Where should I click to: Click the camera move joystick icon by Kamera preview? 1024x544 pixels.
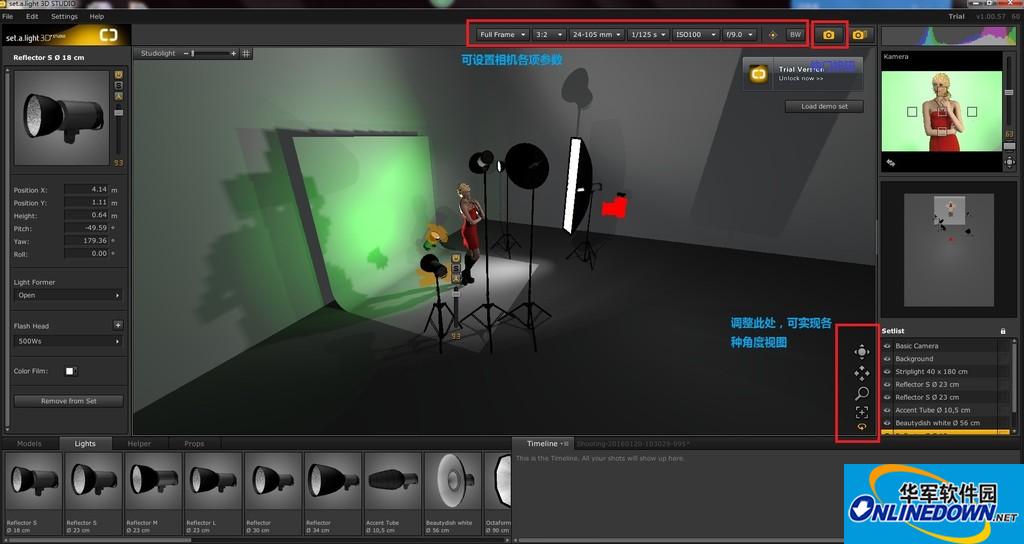pos(1010,161)
